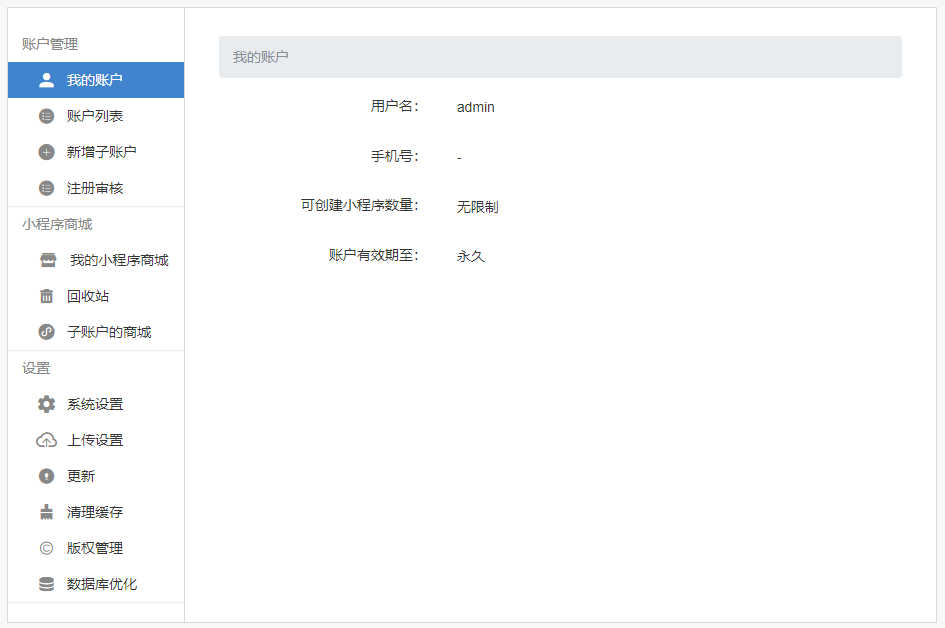The height and width of the screenshot is (628, 945).
Task: Go to 上传设置 page
Action: click(96, 441)
